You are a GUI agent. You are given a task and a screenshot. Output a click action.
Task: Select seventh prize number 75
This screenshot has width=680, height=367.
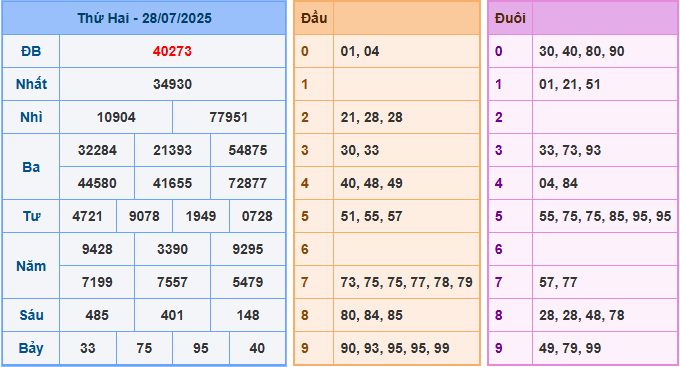pyautogui.click(x=144, y=348)
